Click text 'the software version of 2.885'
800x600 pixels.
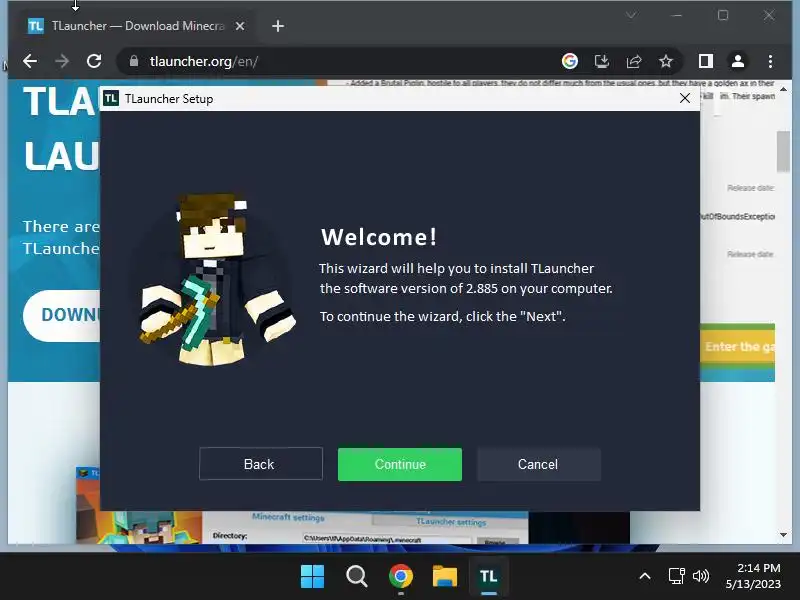[x=409, y=289]
